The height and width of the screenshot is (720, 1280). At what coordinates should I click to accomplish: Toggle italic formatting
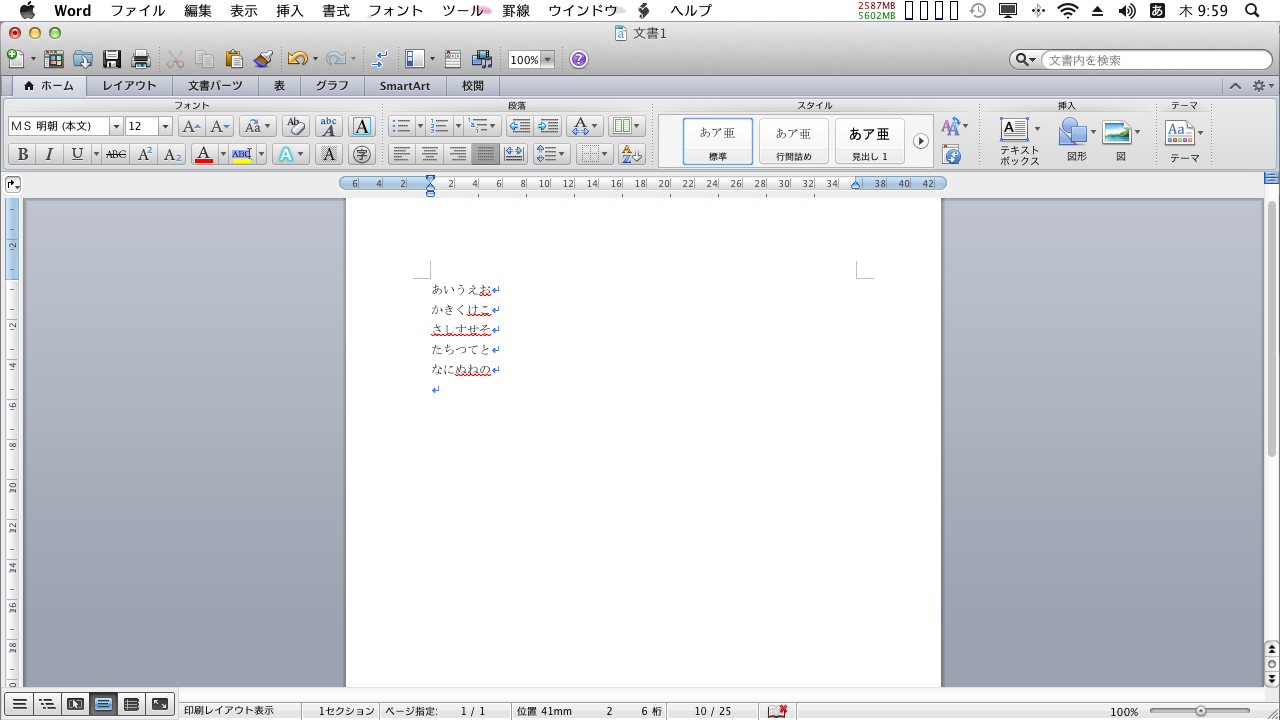[49, 154]
